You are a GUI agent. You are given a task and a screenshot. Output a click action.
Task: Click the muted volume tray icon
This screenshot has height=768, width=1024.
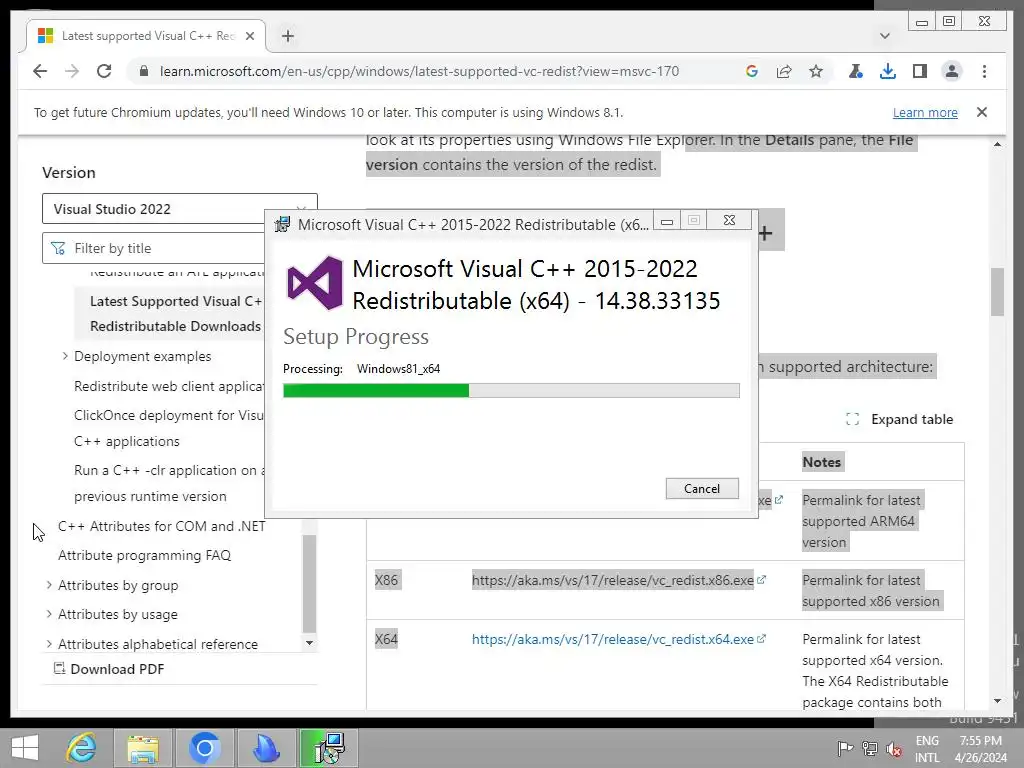tap(895, 749)
